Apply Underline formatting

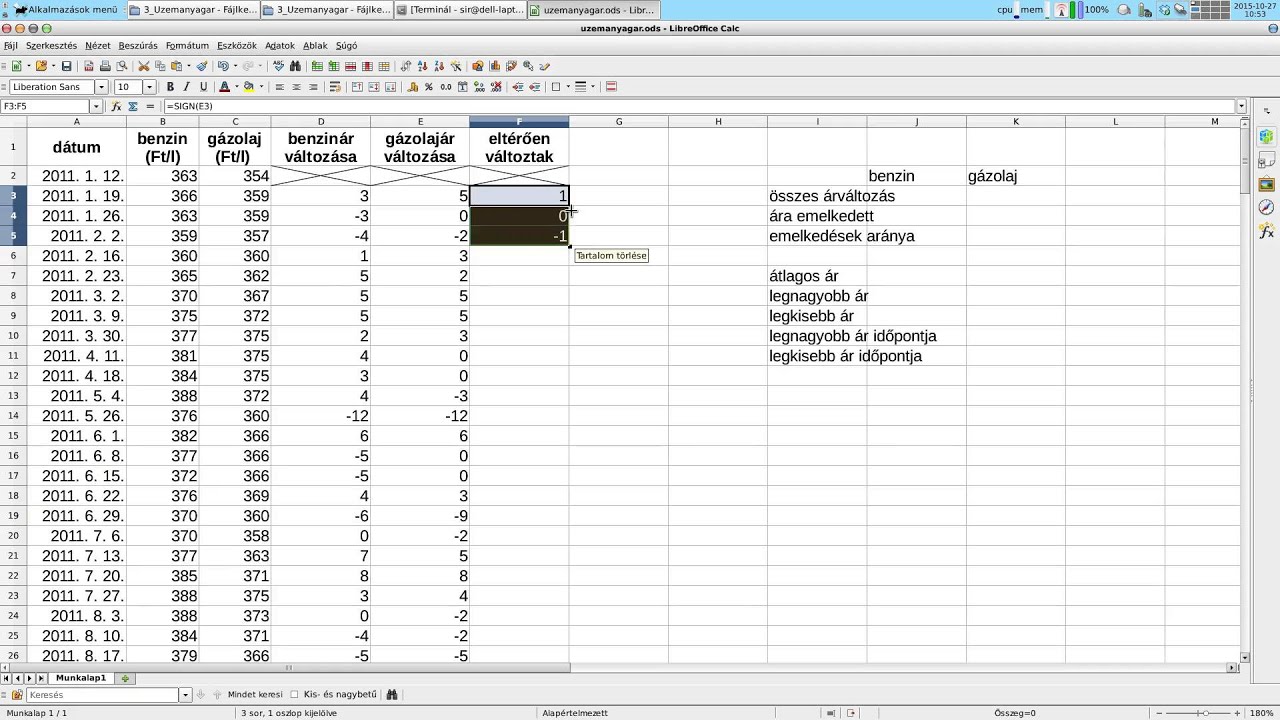click(x=203, y=87)
